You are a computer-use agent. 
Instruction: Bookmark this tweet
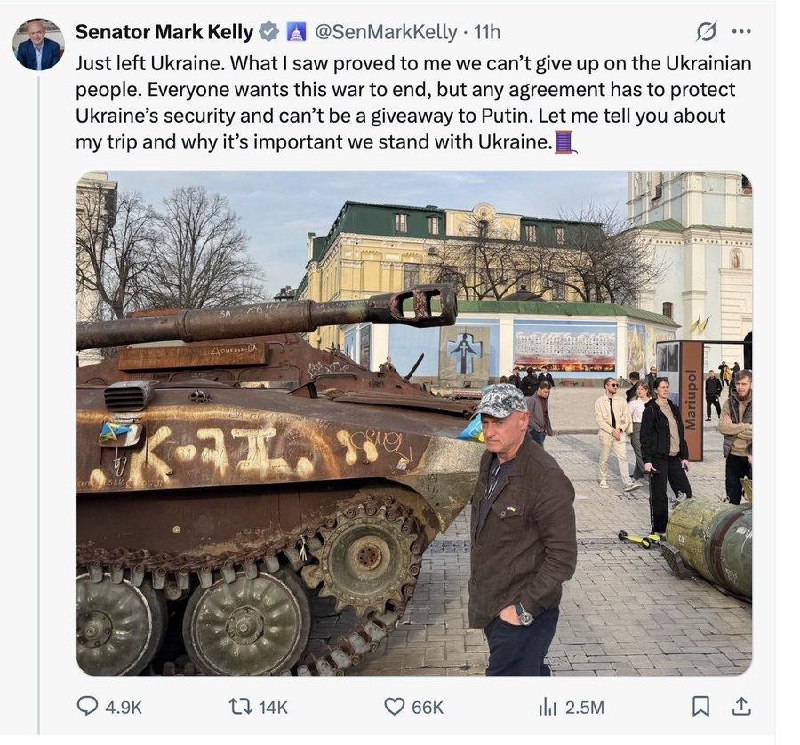(x=701, y=706)
